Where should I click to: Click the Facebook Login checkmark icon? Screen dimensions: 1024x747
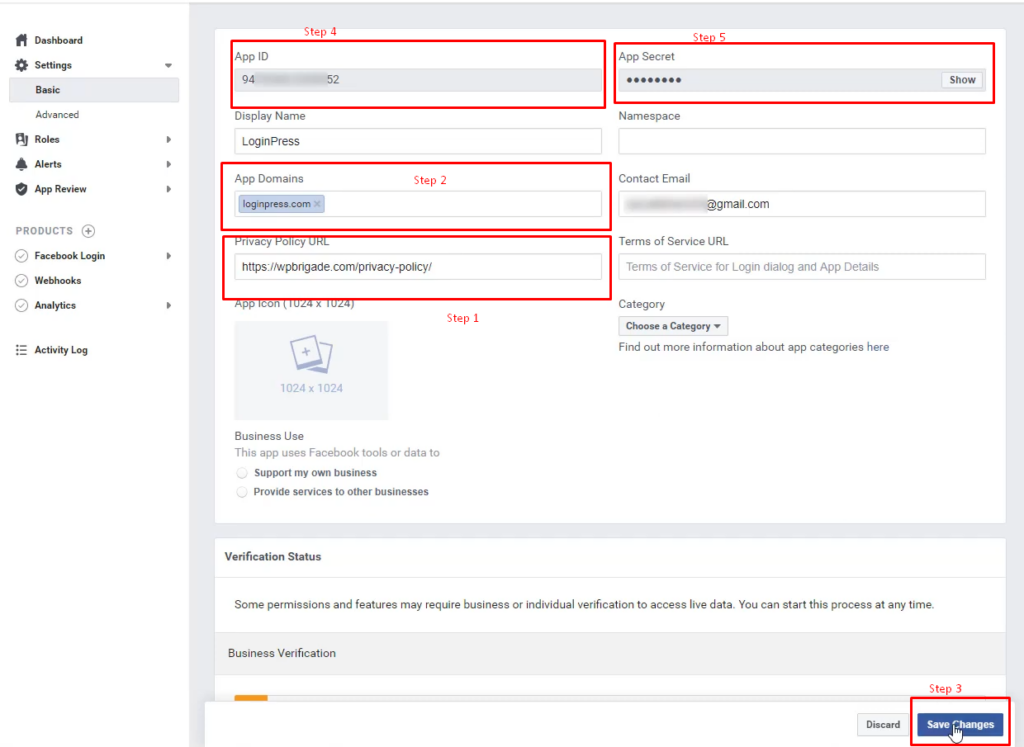pos(22,256)
